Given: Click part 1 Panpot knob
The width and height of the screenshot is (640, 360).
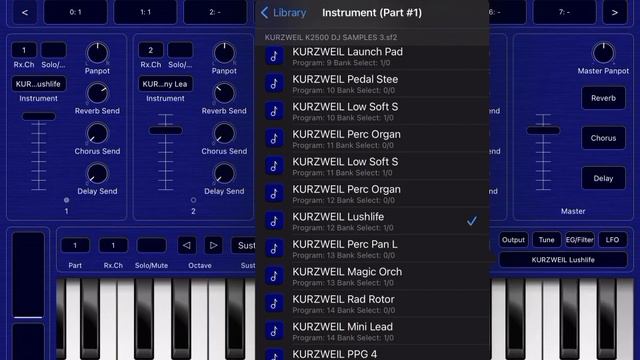Looking at the screenshot, I should [97, 53].
